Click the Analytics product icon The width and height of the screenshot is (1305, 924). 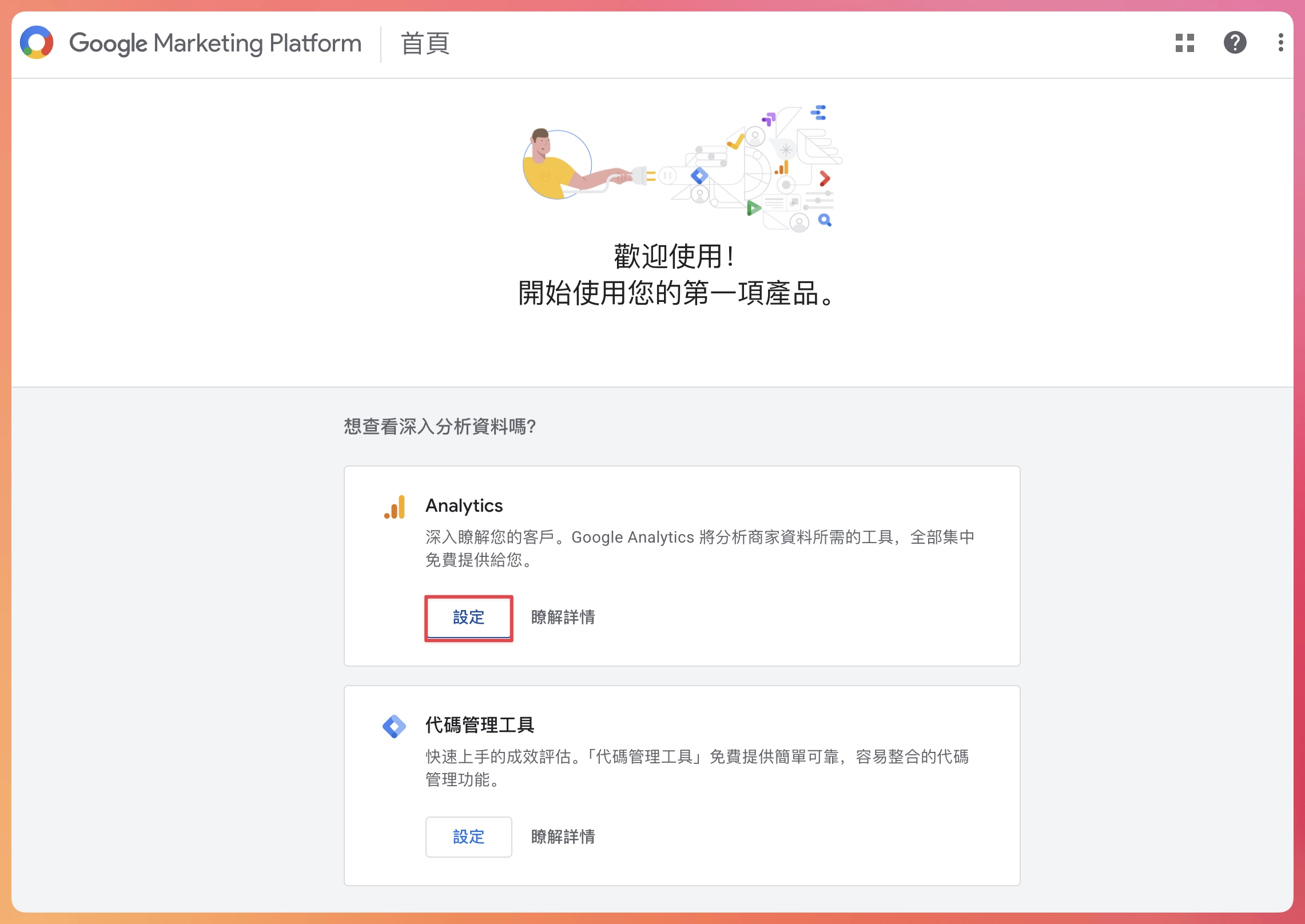[x=395, y=505]
